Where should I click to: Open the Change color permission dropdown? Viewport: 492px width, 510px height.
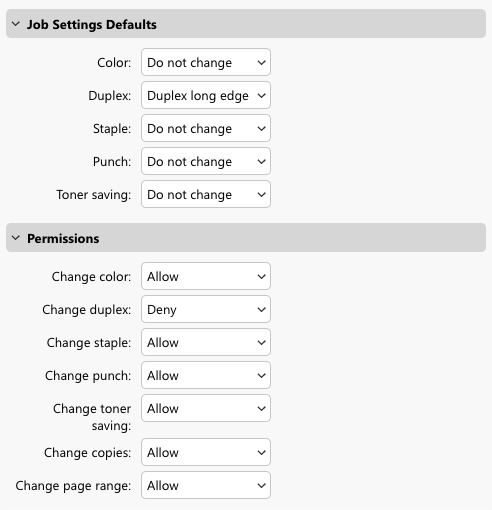[x=206, y=276]
